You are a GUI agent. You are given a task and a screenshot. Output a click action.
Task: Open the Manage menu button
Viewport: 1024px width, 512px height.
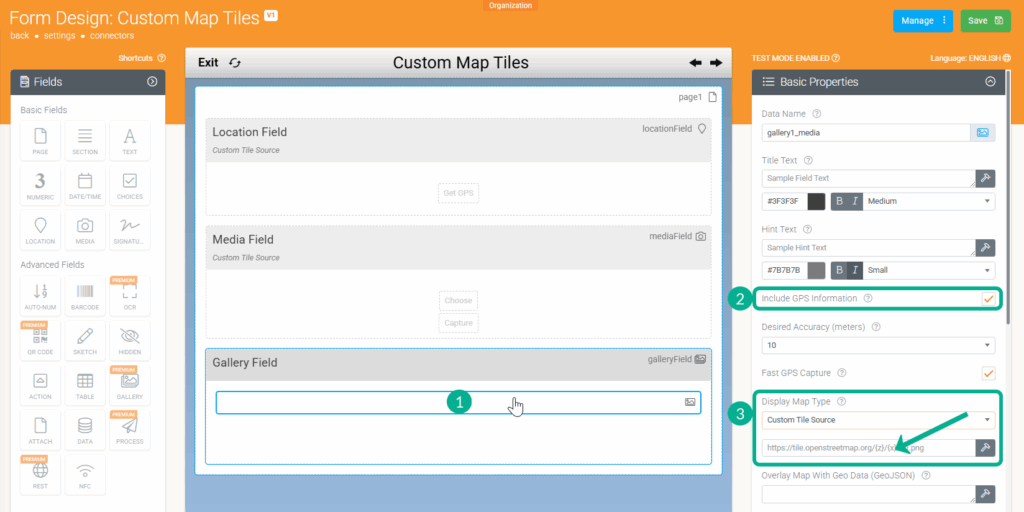click(x=923, y=21)
